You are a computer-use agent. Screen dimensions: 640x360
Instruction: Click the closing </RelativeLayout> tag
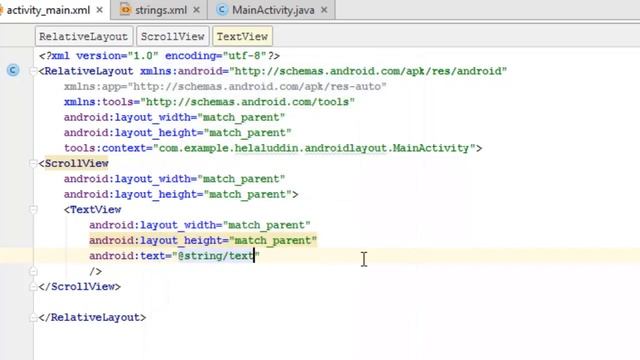92,318
